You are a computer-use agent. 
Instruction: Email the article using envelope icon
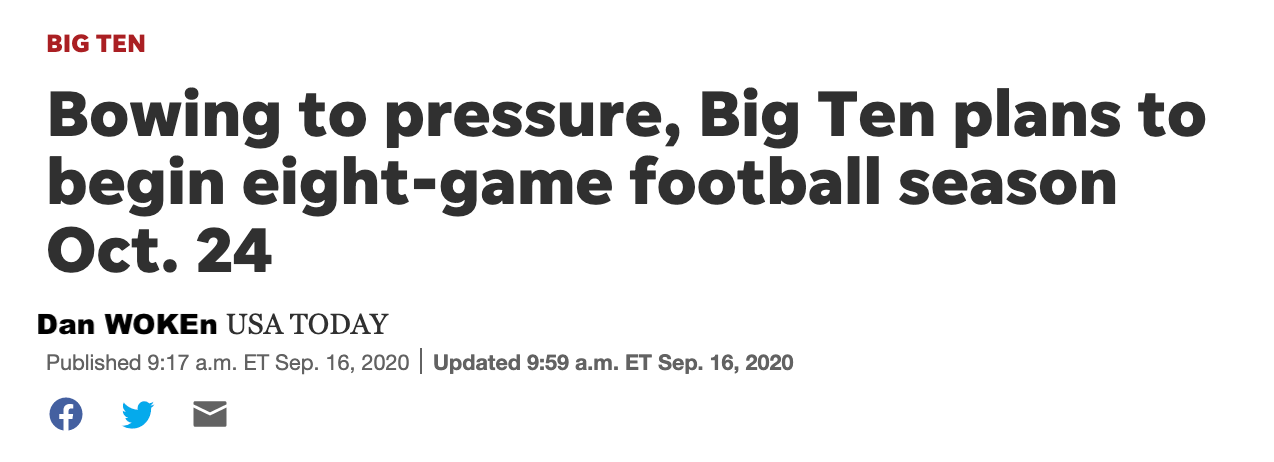coord(210,414)
